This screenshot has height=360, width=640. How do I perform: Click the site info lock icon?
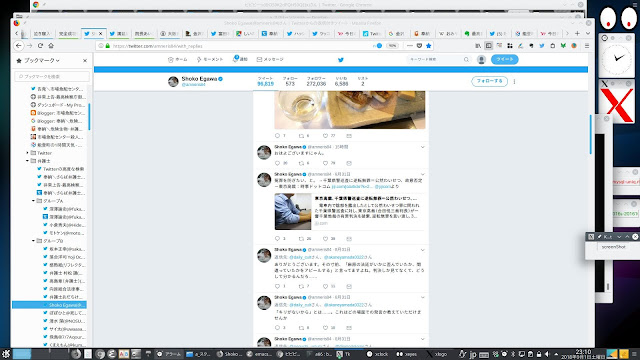(x=108, y=46)
